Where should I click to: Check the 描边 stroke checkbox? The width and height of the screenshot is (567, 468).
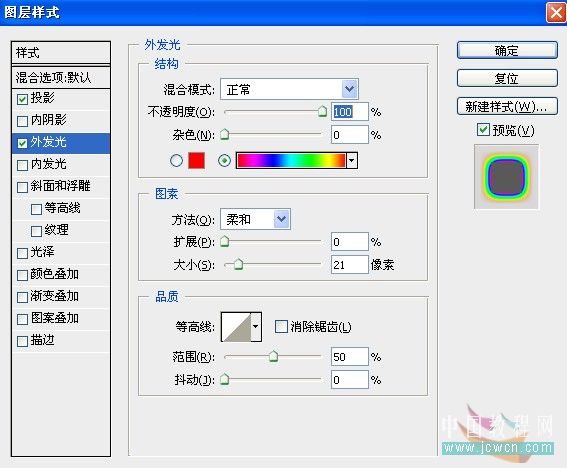click(x=22, y=341)
